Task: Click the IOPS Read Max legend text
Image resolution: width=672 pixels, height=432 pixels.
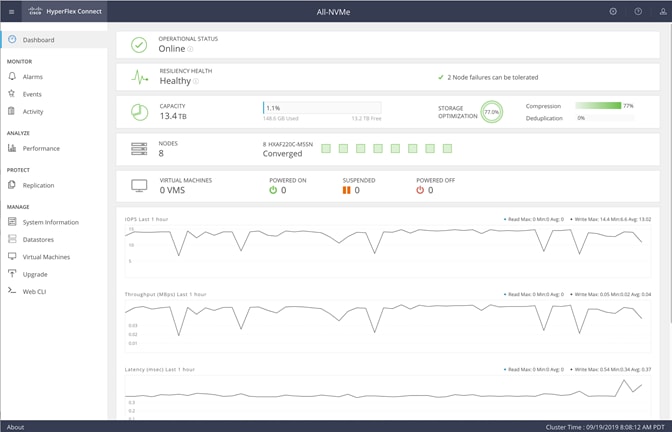Action: pos(536,219)
